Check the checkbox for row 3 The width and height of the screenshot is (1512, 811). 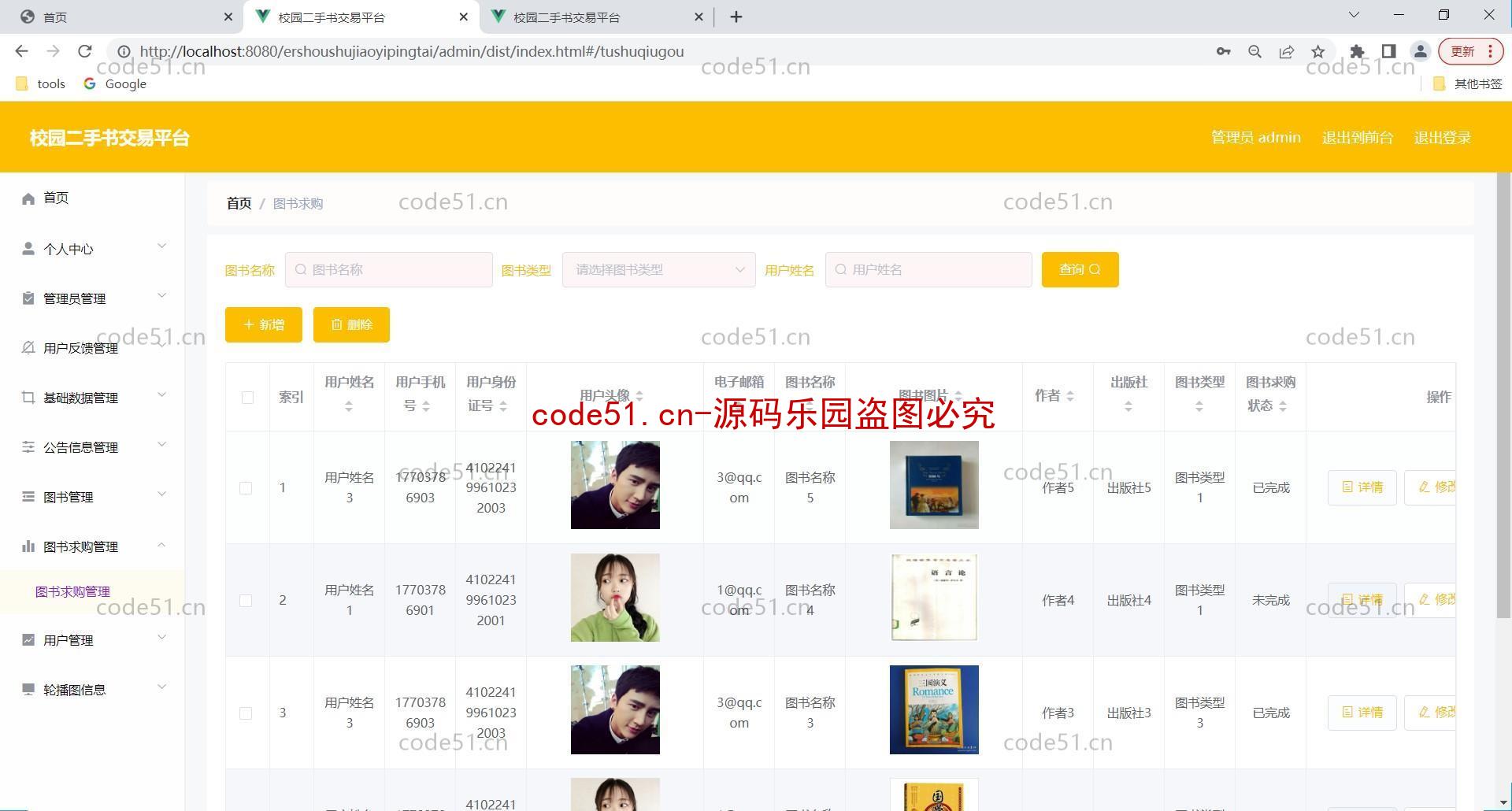click(x=246, y=713)
